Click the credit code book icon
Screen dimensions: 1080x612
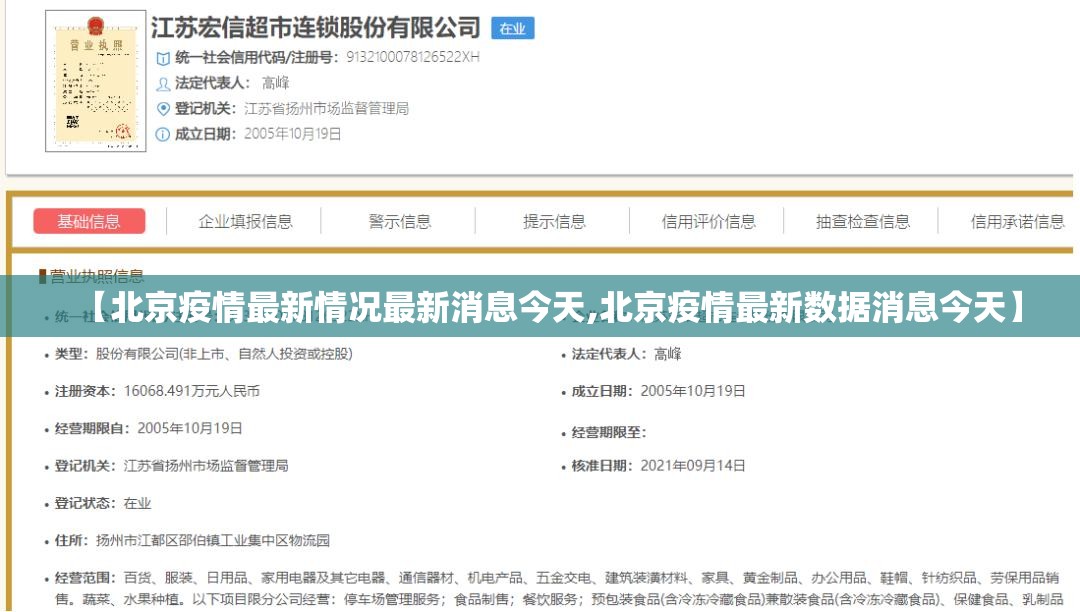163,58
